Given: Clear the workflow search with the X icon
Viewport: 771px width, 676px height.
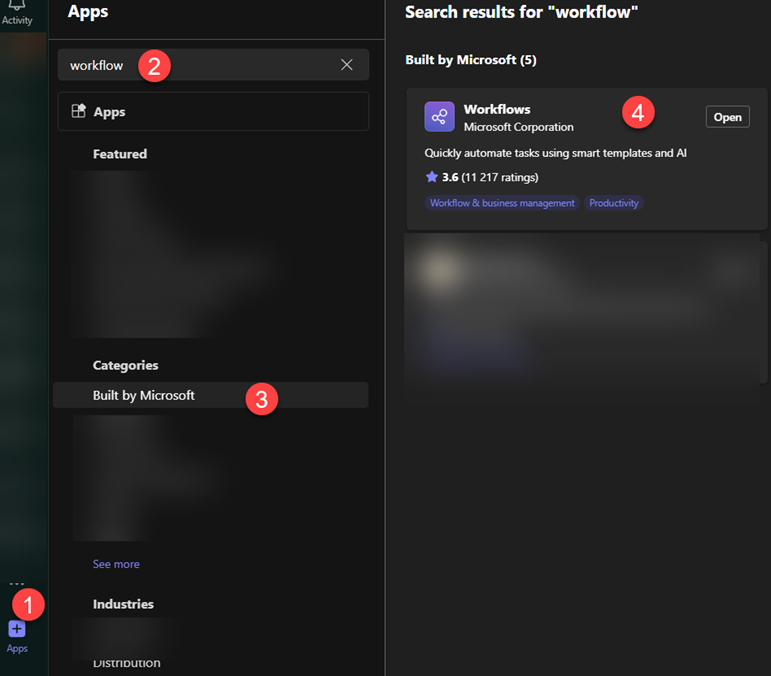Looking at the screenshot, I should (346, 65).
